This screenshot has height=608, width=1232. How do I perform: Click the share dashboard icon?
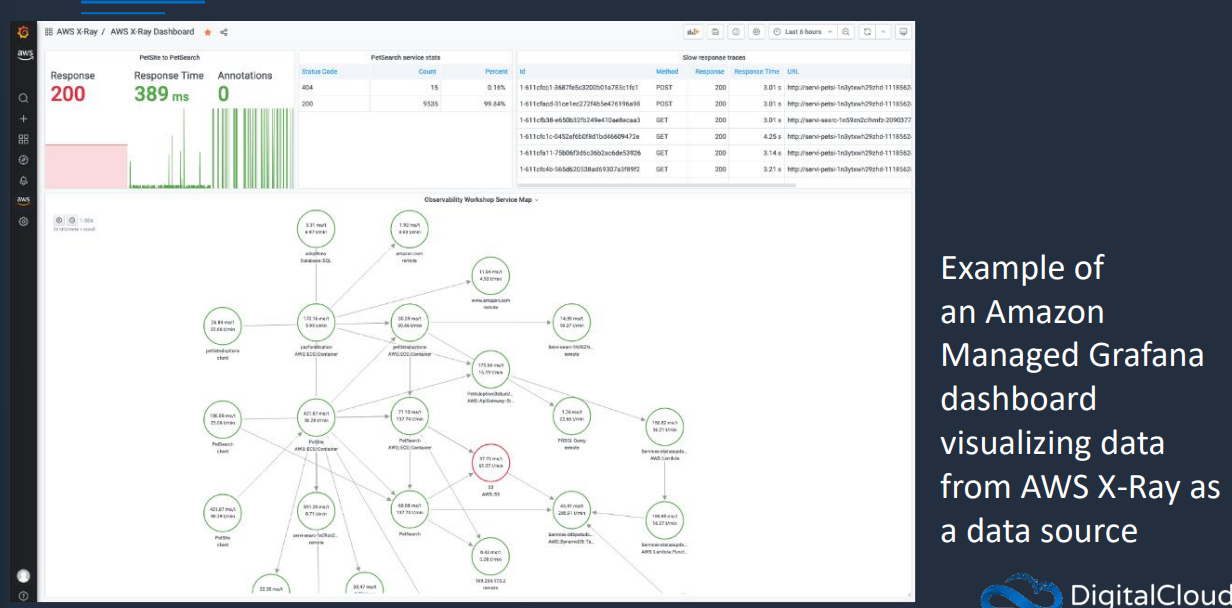pos(224,32)
